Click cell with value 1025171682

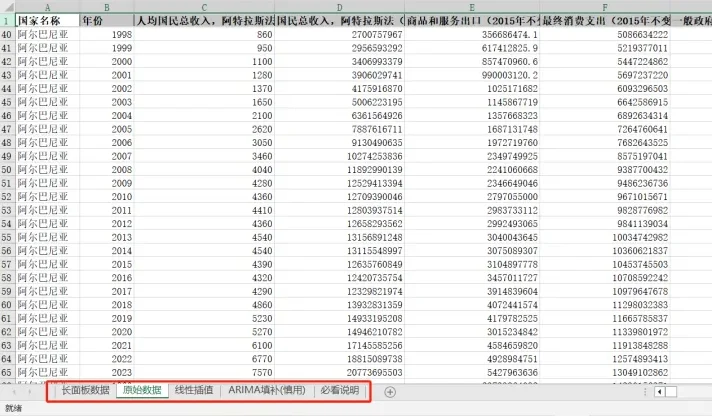(472, 89)
